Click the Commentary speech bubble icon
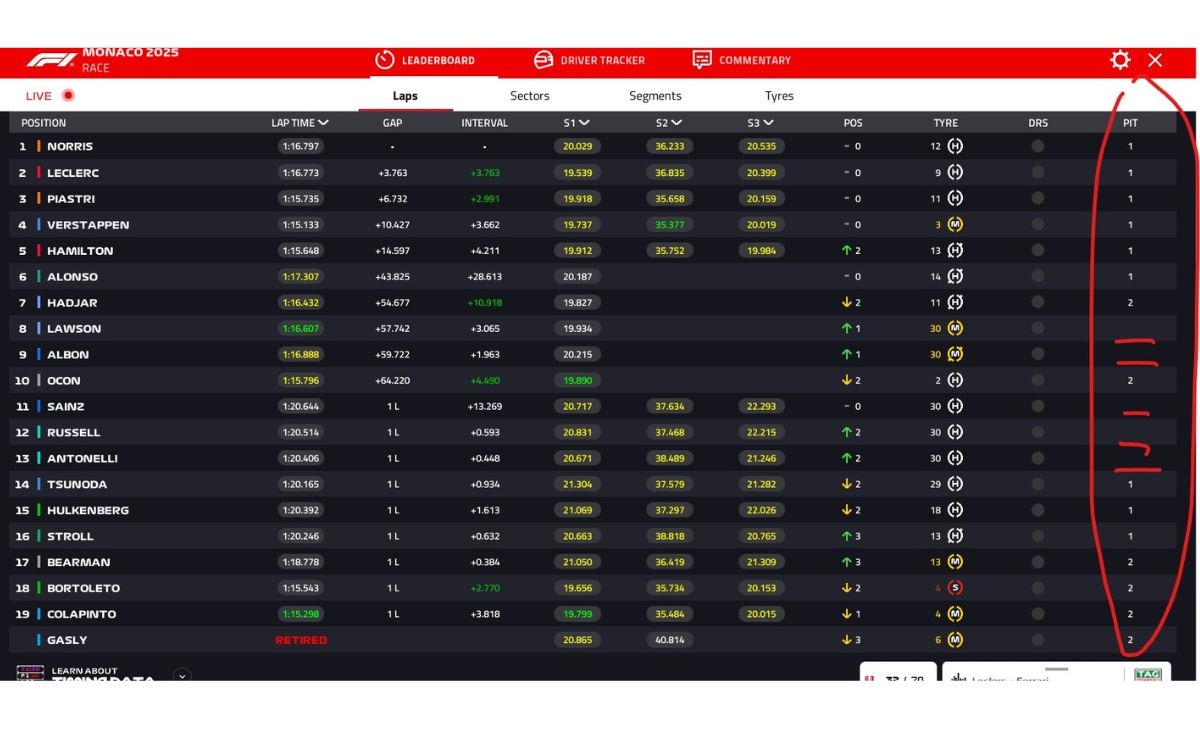This screenshot has width=1200, height=729. (x=702, y=60)
